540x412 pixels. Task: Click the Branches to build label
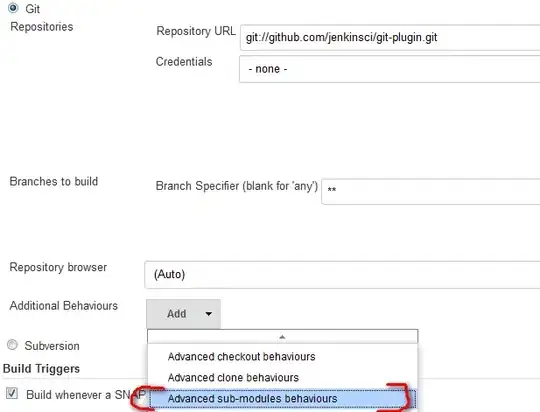[x=54, y=182]
